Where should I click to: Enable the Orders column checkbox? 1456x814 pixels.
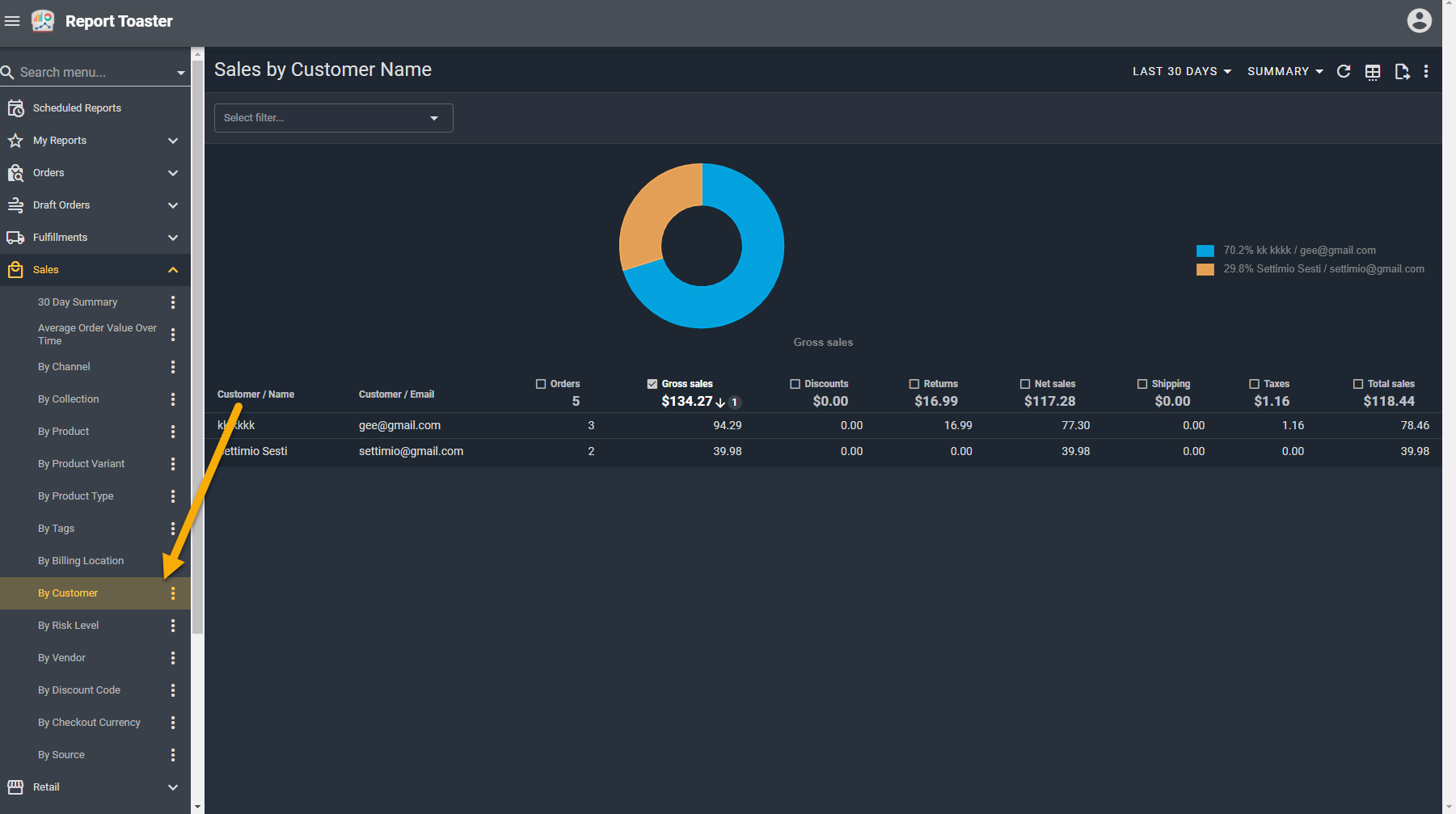pos(541,384)
